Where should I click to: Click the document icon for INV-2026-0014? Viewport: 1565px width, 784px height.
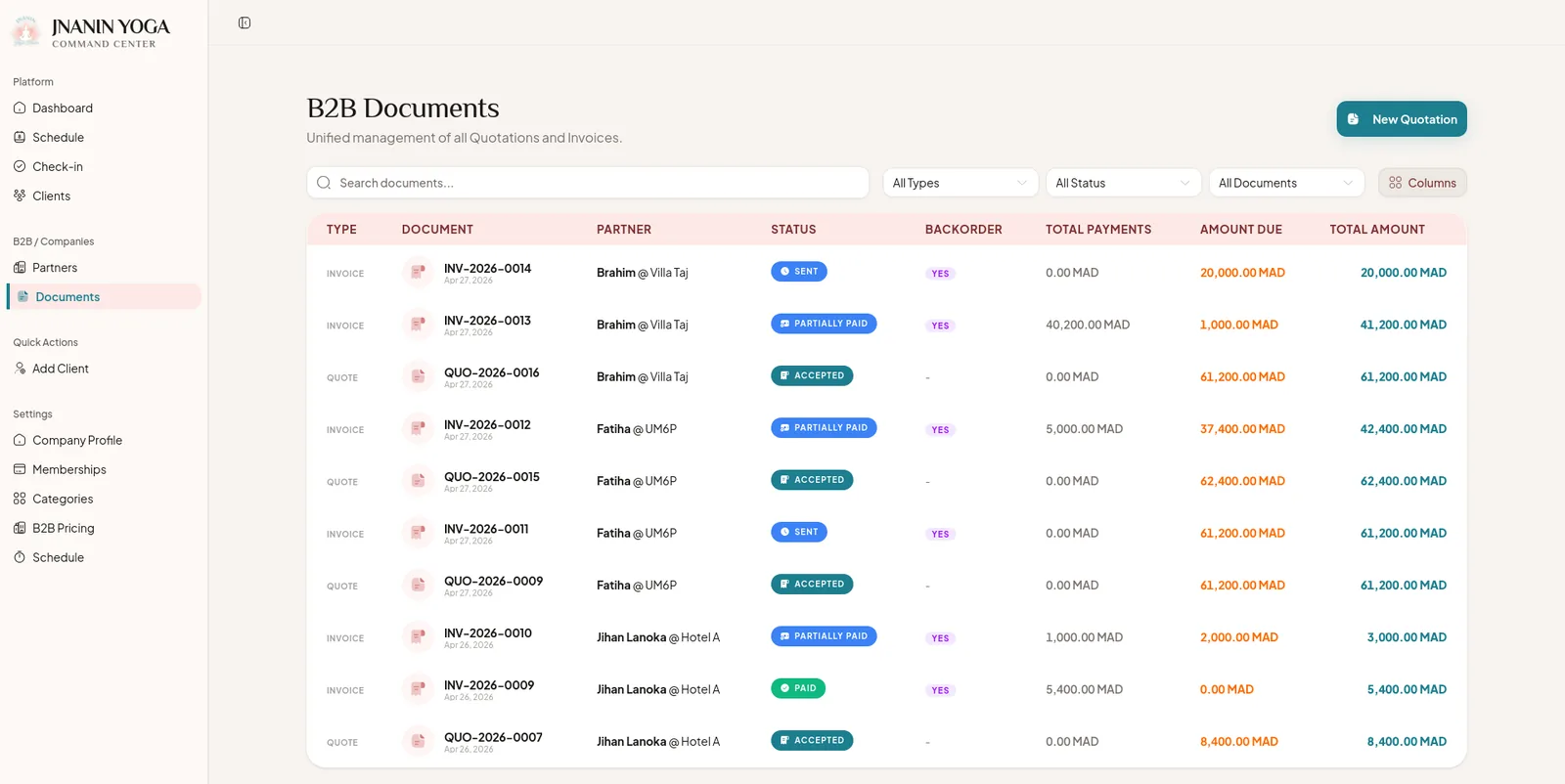pos(418,272)
